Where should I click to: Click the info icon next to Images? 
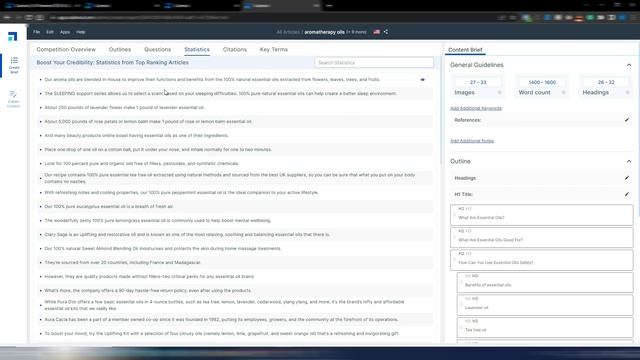pyautogui.click(x=500, y=93)
